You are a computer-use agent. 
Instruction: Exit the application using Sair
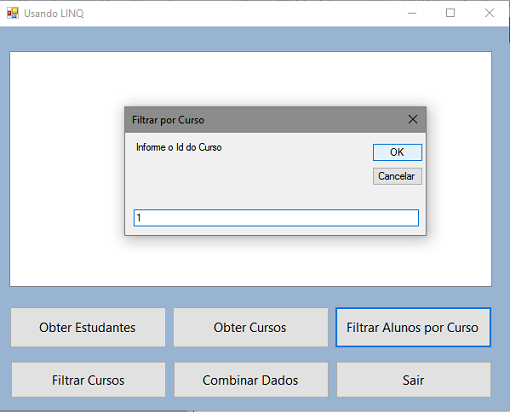tap(414, 380)
